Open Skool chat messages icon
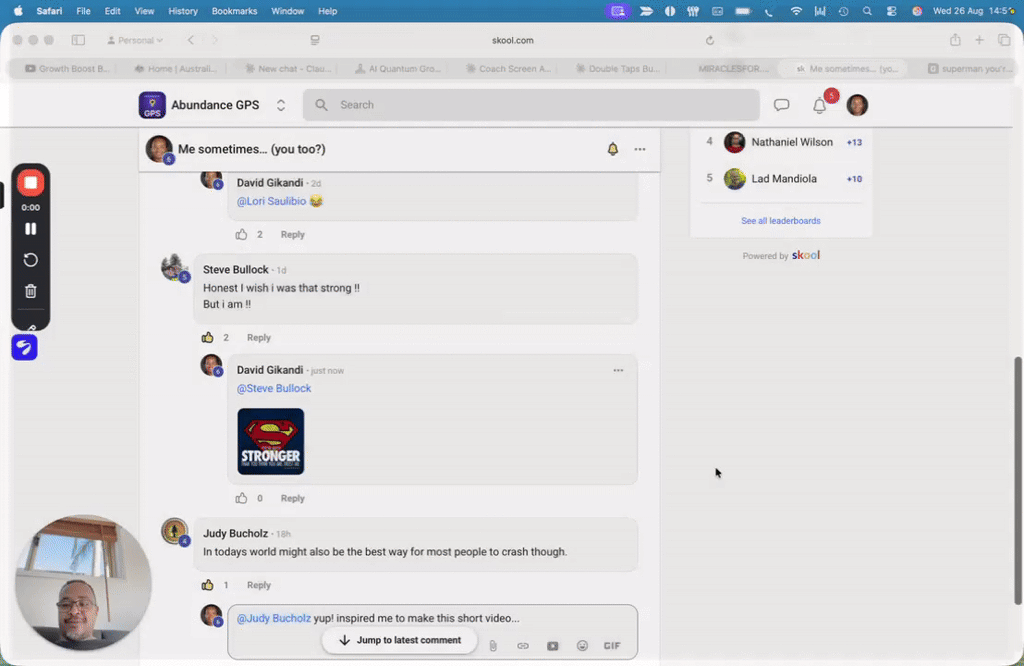This screenshot has height=666, width=1024. click(x=781, y=104)
